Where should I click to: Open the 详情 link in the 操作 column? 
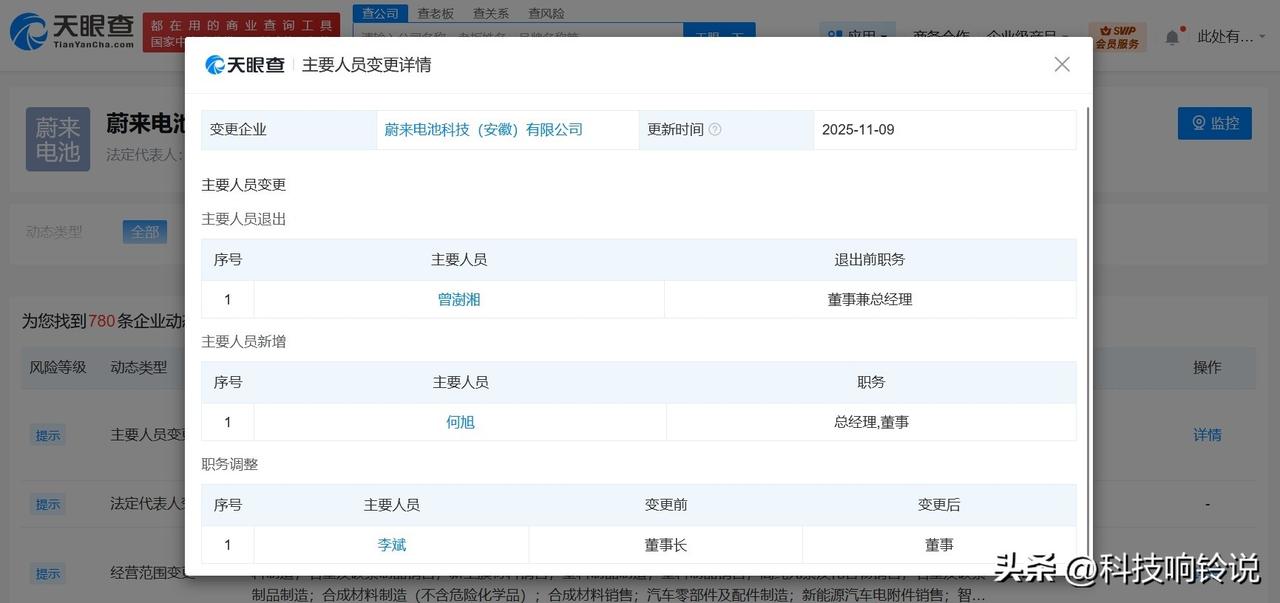(x=1207, y=435)
